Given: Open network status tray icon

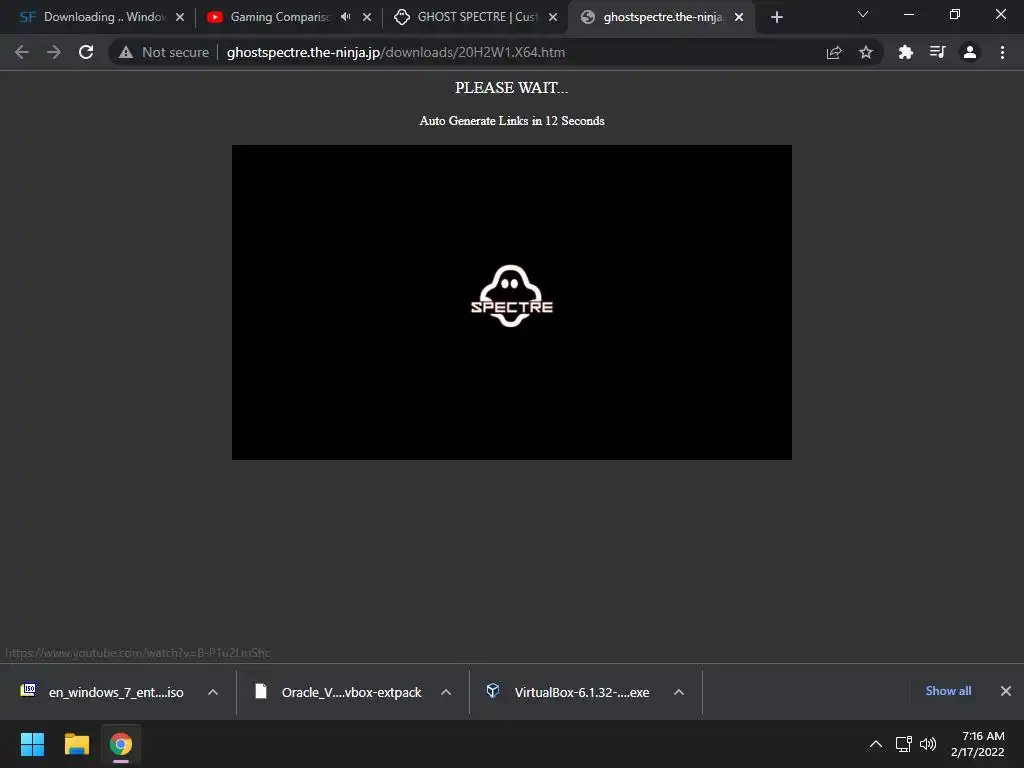Looking at the screenshot, I should [x=904, y=744].
